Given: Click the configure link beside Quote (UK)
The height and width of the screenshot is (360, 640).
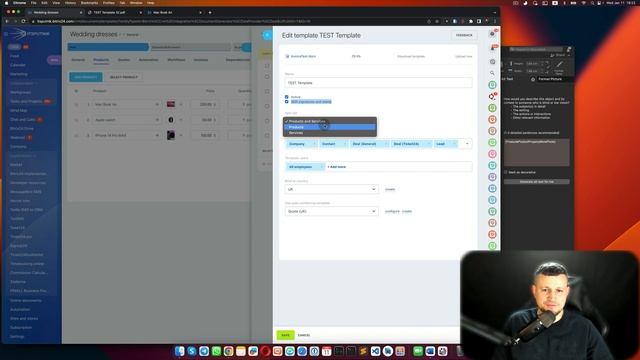Looking at the screenshot, I should coord(392,211).
